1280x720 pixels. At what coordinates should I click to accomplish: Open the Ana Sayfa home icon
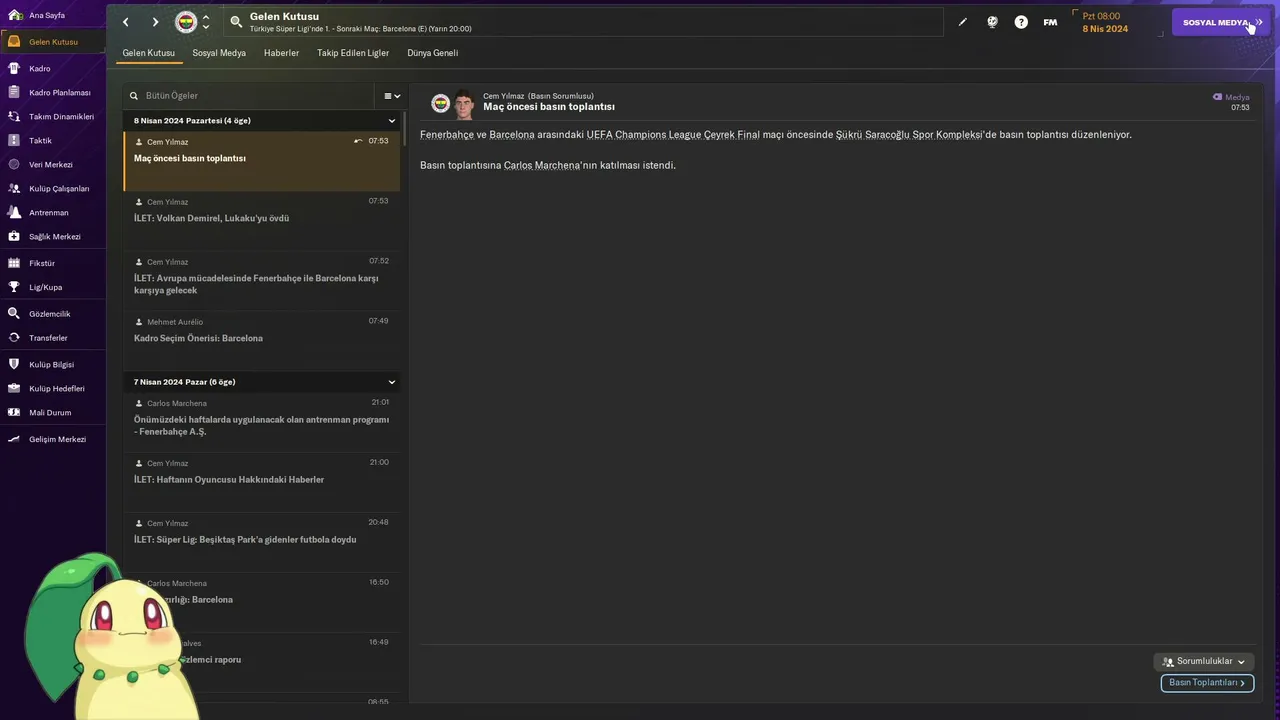tap(14, 15)
